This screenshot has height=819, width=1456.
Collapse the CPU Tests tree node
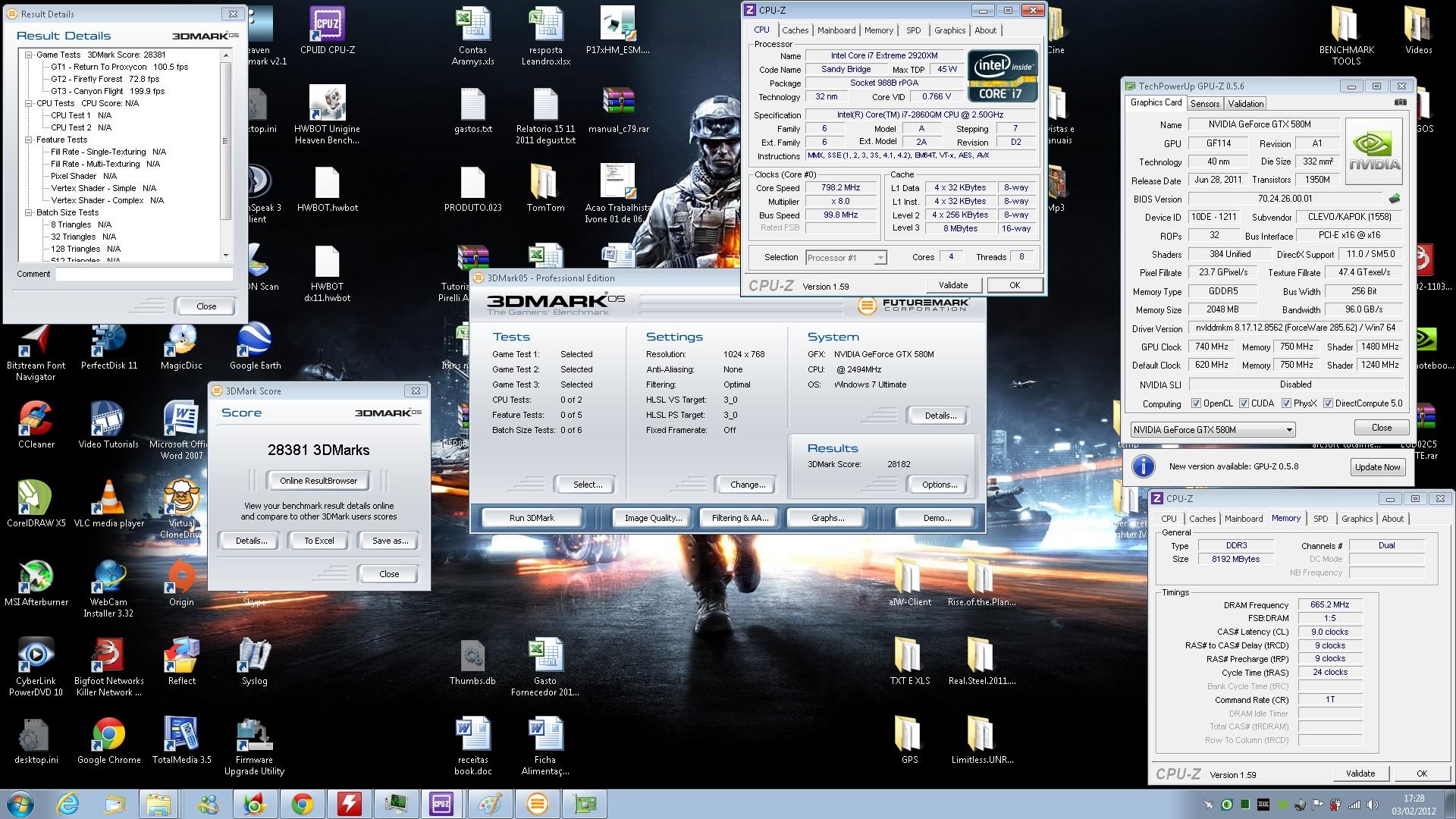(29, 103)
